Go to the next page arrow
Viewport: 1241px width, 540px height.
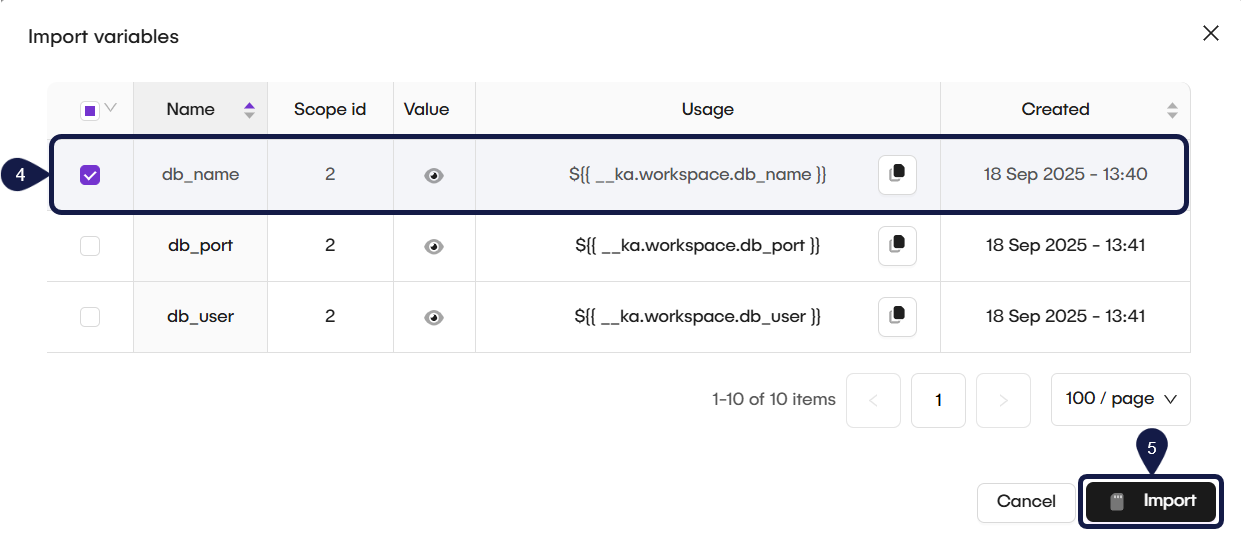(1003, 400)
